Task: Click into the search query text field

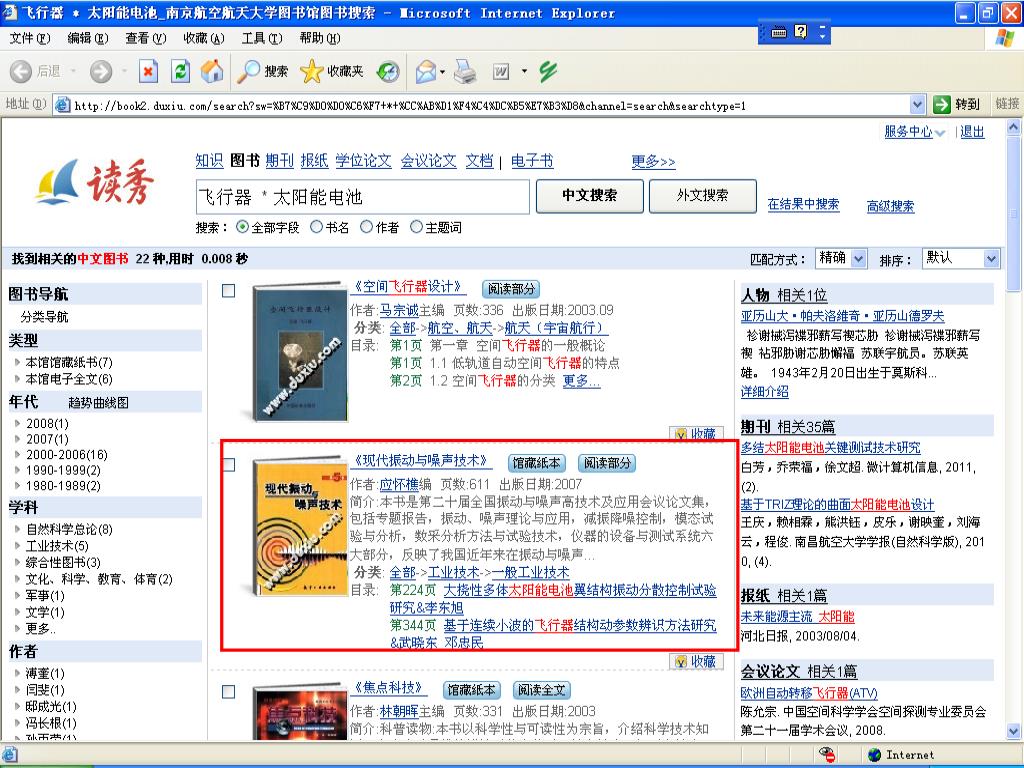Action: point(362,197)
